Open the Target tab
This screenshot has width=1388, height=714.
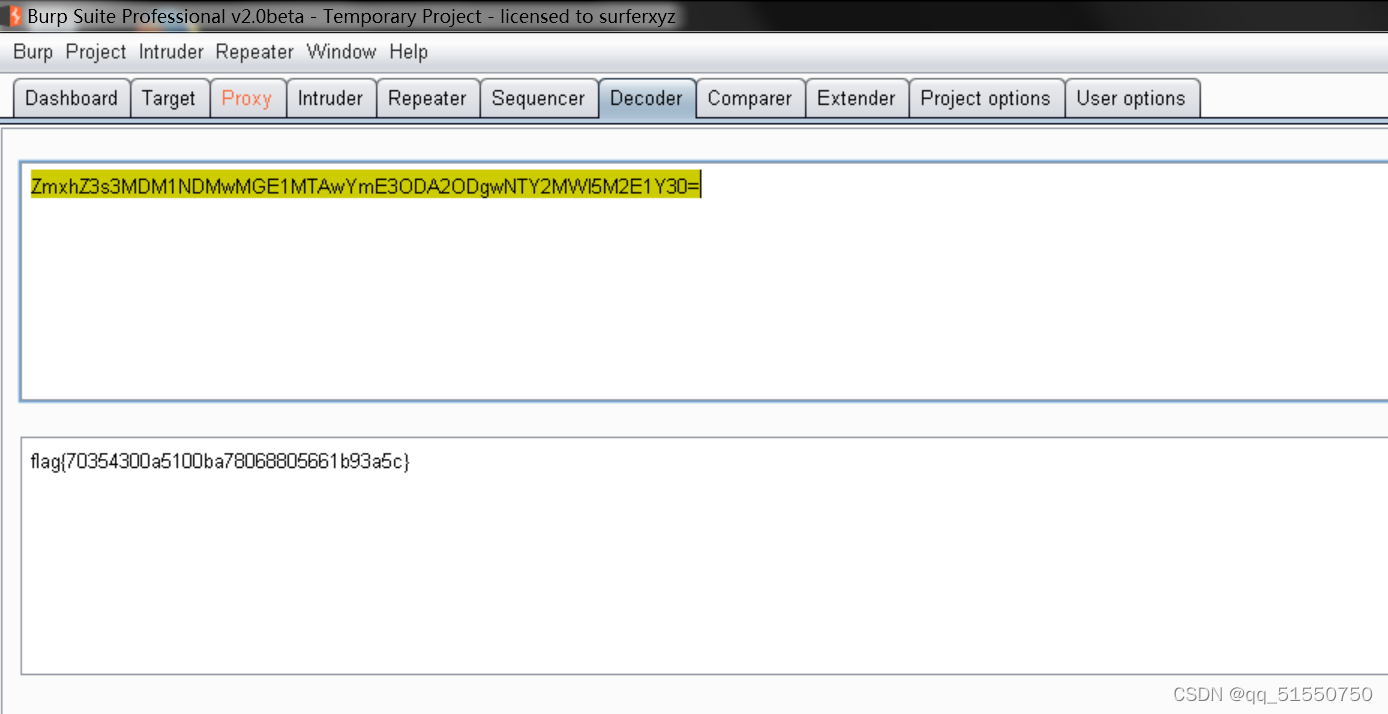coord(170,98)
